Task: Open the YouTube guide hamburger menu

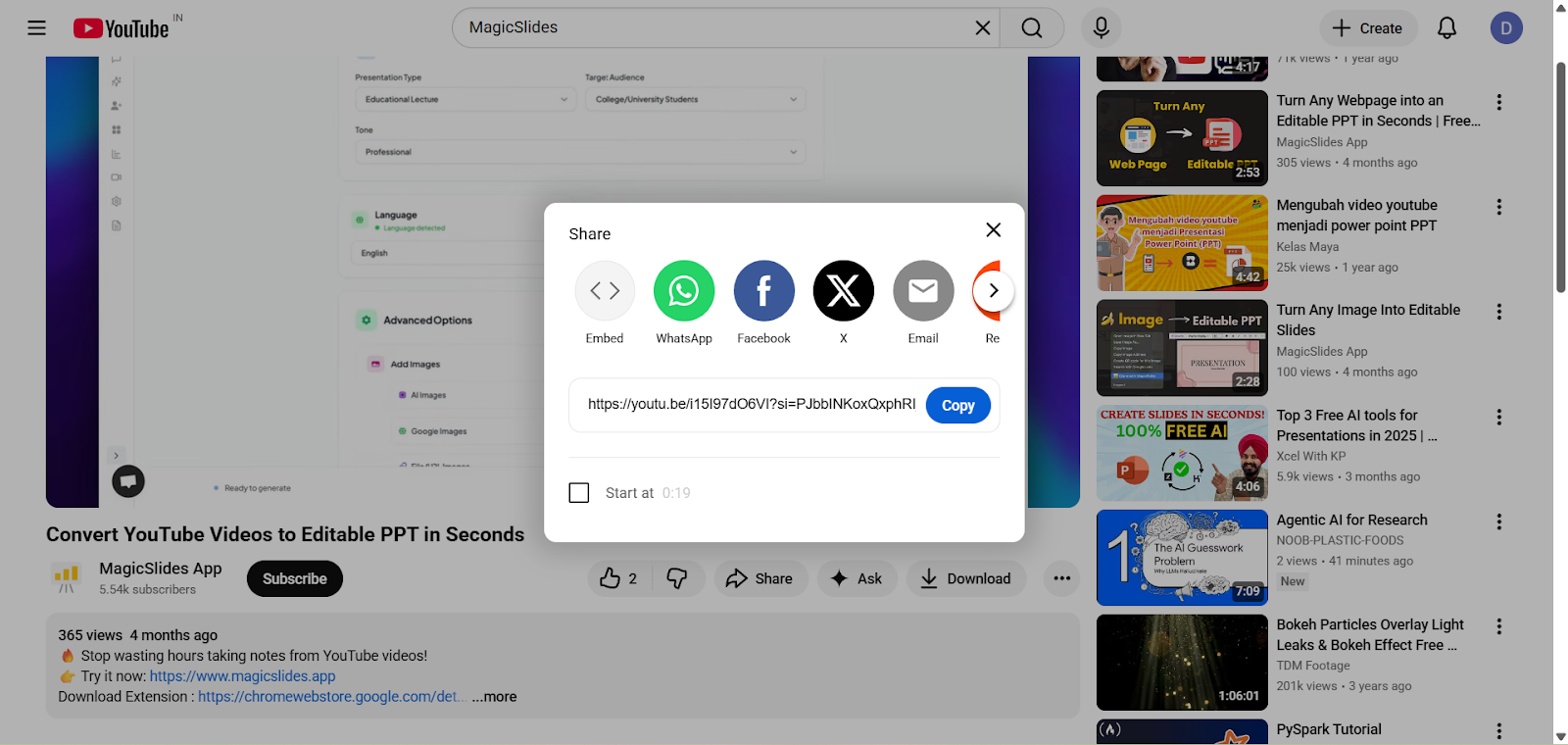Action: 37,28
